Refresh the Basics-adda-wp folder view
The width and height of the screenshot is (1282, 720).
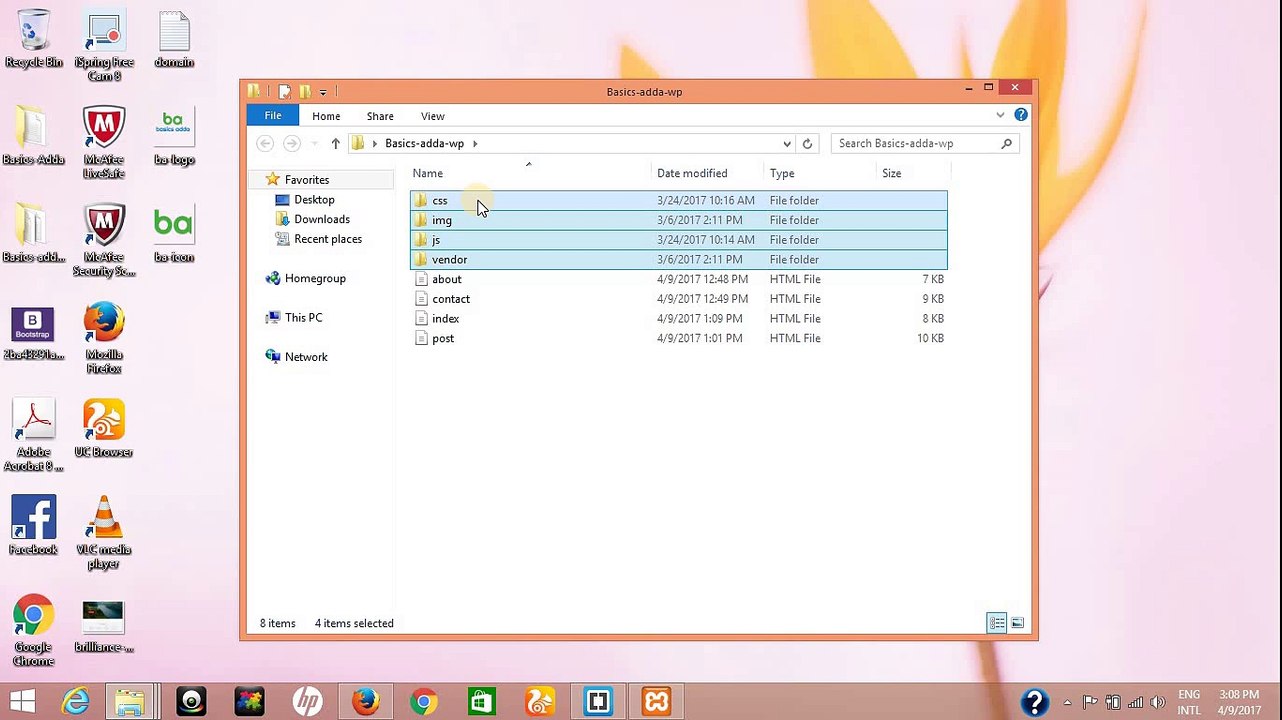(807, 143)
